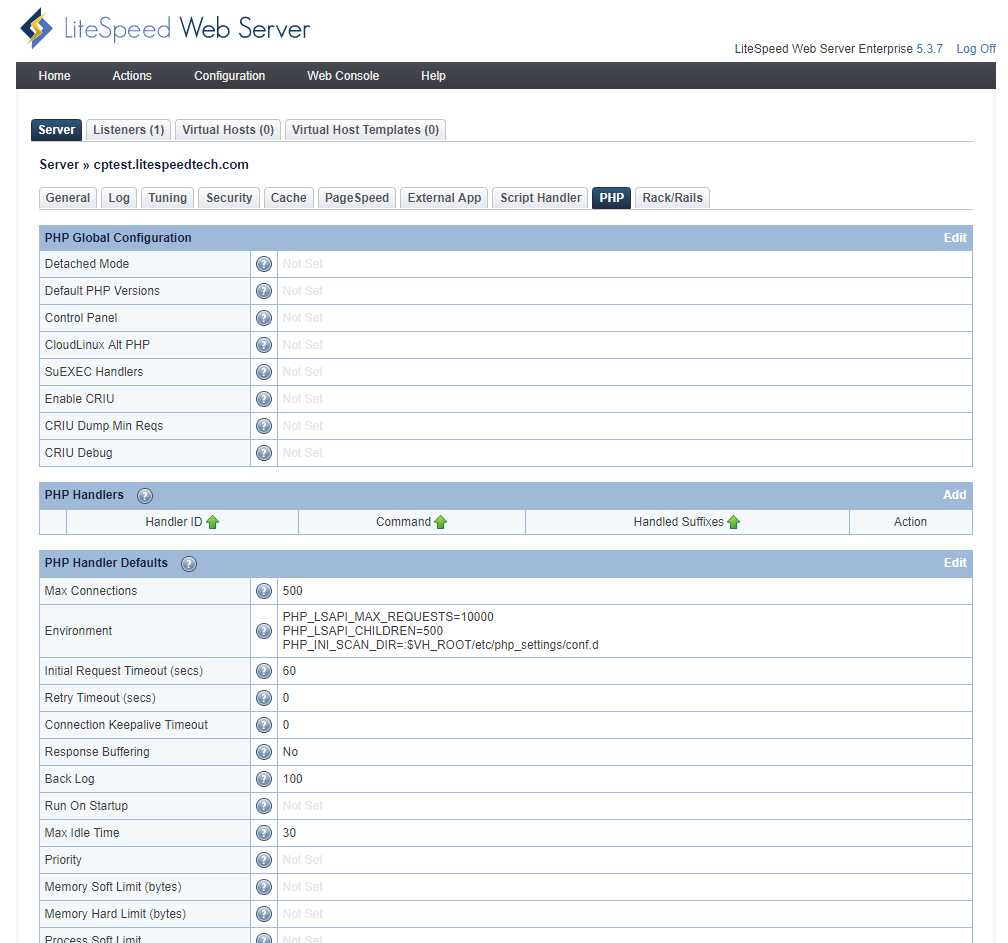This screenshot has width=1008, height=943.
Task: Click help icon for Max Connections
Action: tap(264, 591)
